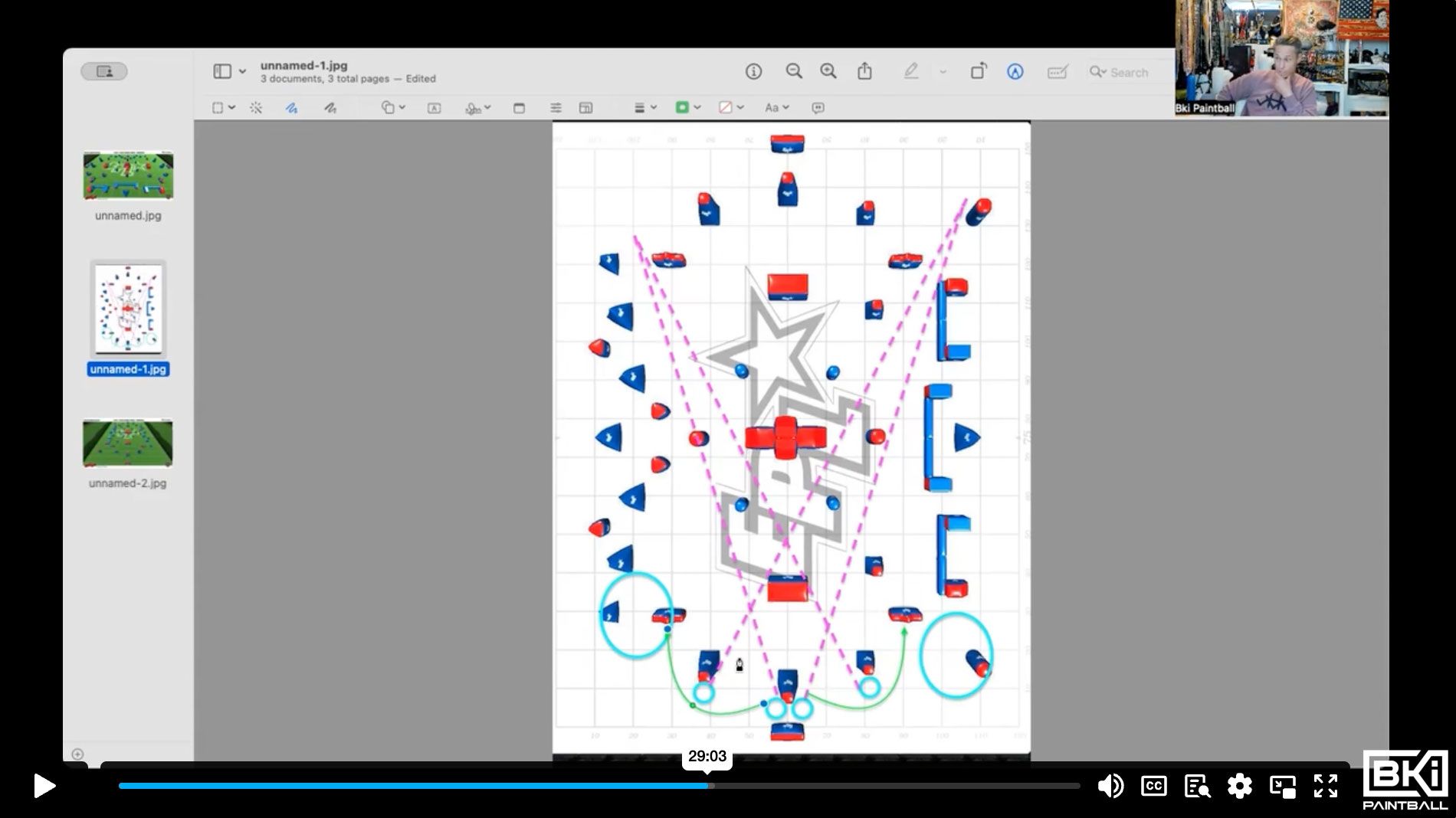
Task: Select the Sketch drawing tool
Action: click(x=291, y=108)
